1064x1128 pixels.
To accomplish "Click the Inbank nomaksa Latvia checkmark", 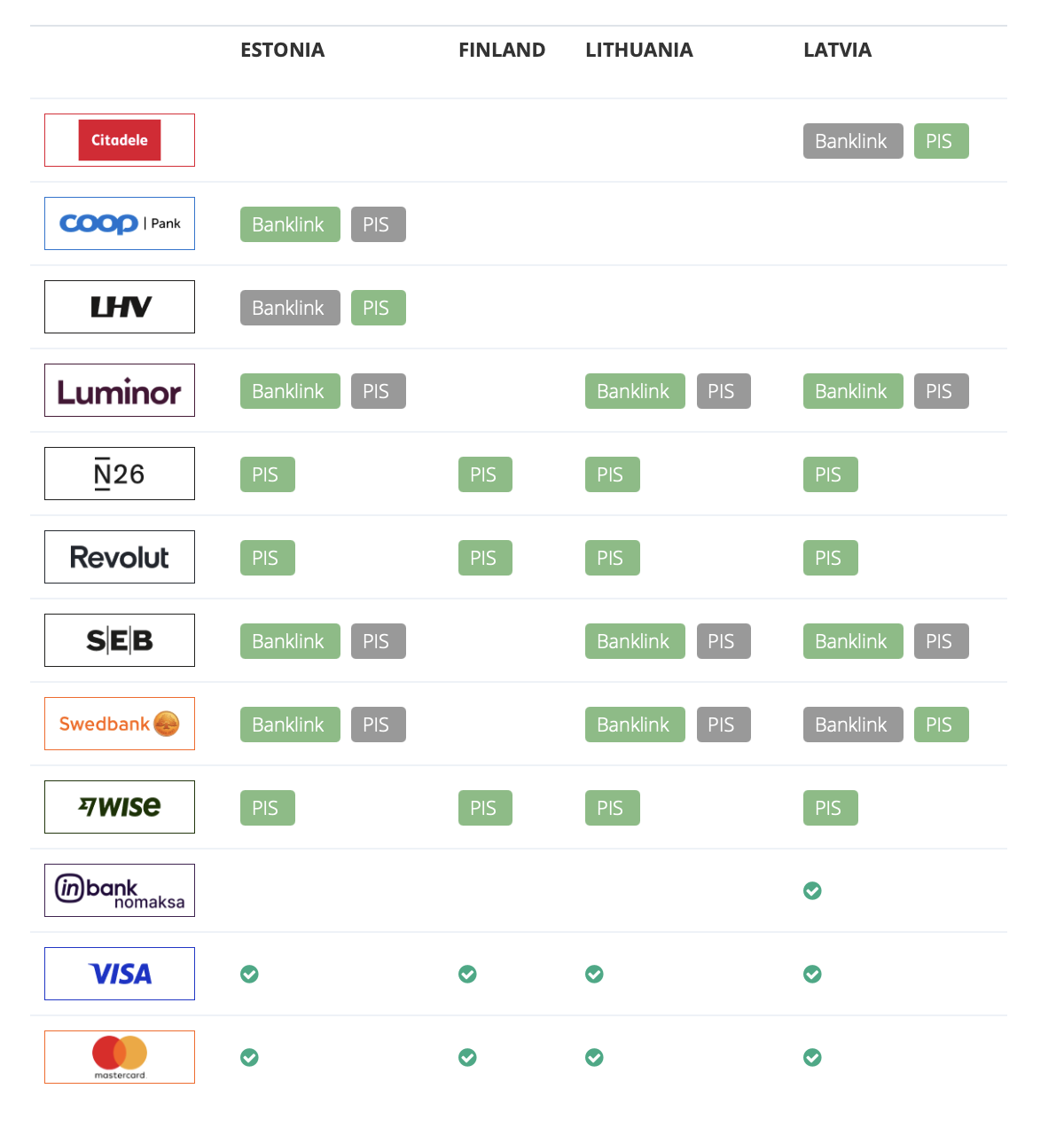I will [812, 890].
